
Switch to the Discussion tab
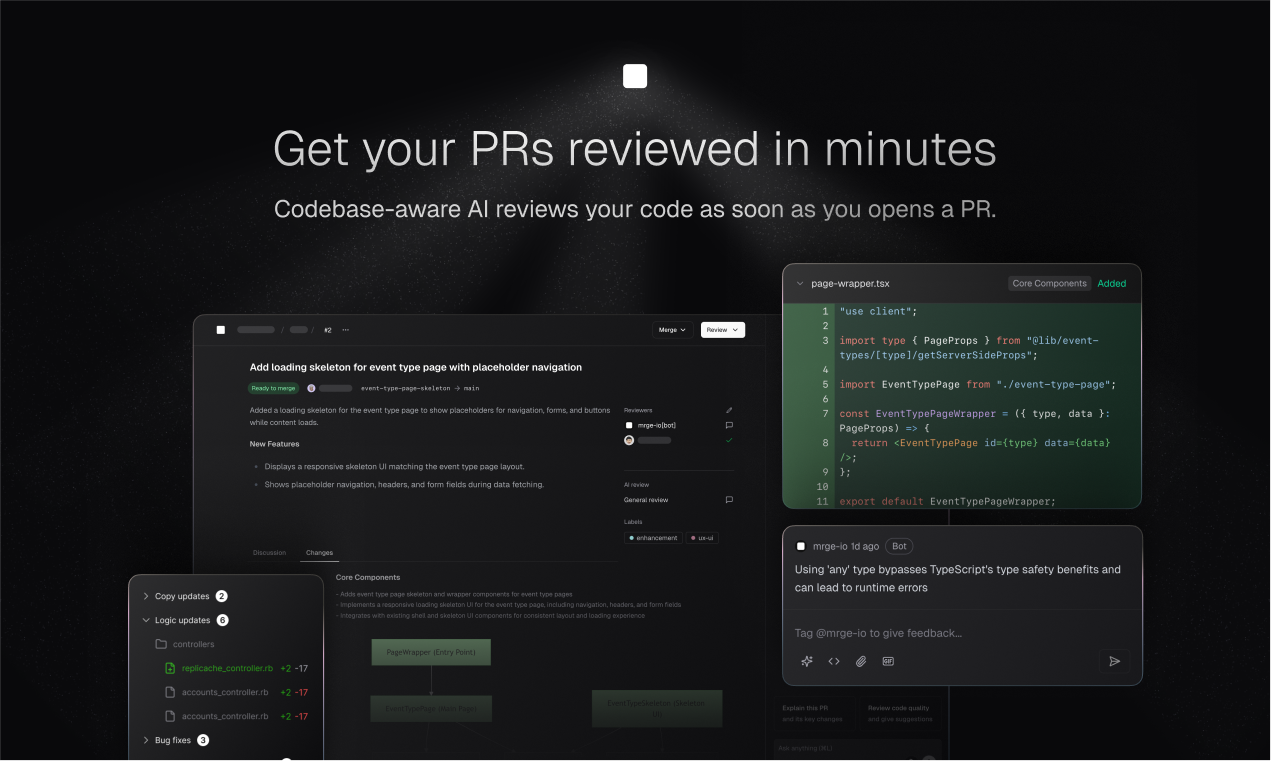point(269,553)
